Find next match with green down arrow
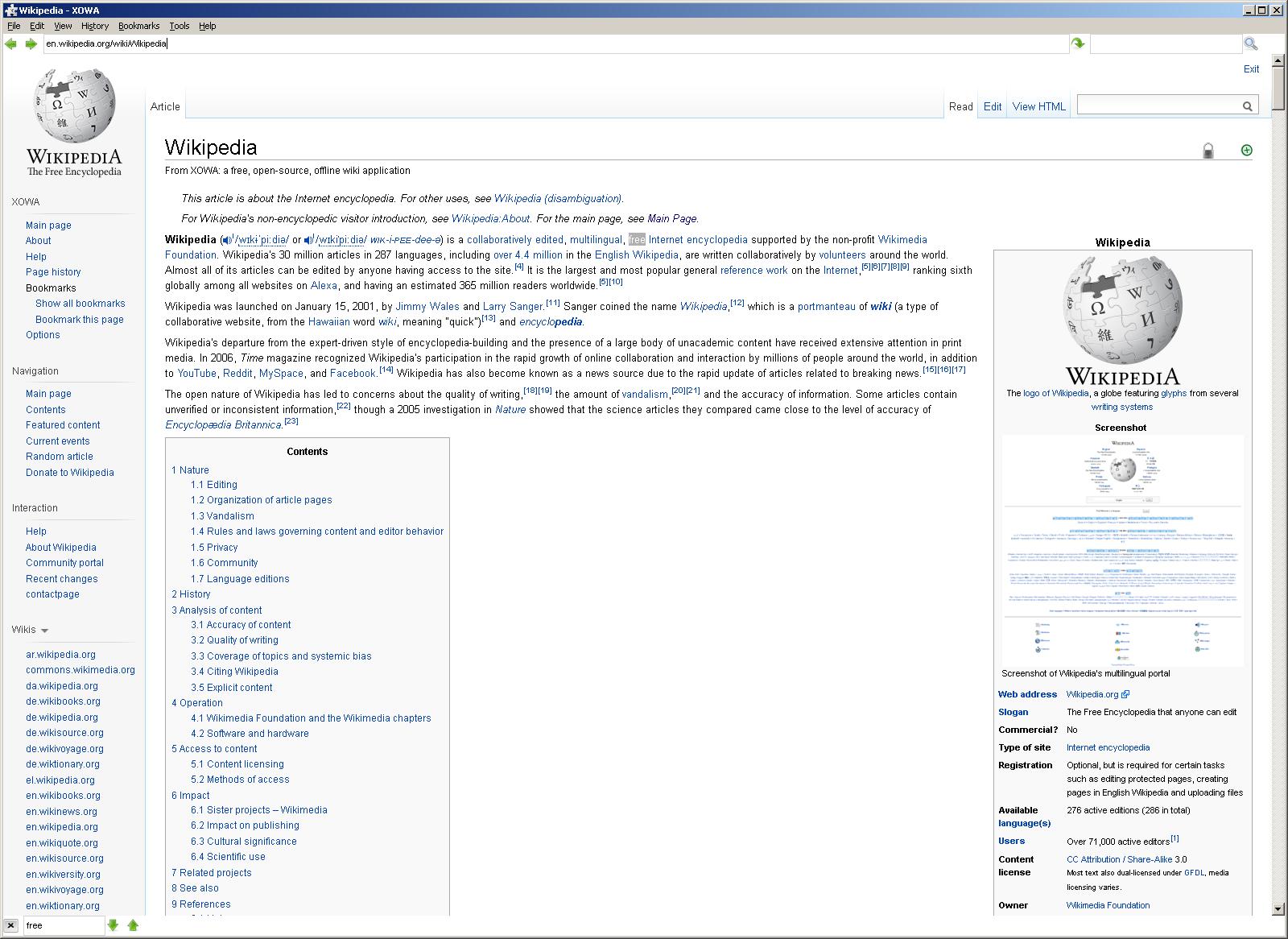Viewport: 1288px width, 939px height. 114,925
